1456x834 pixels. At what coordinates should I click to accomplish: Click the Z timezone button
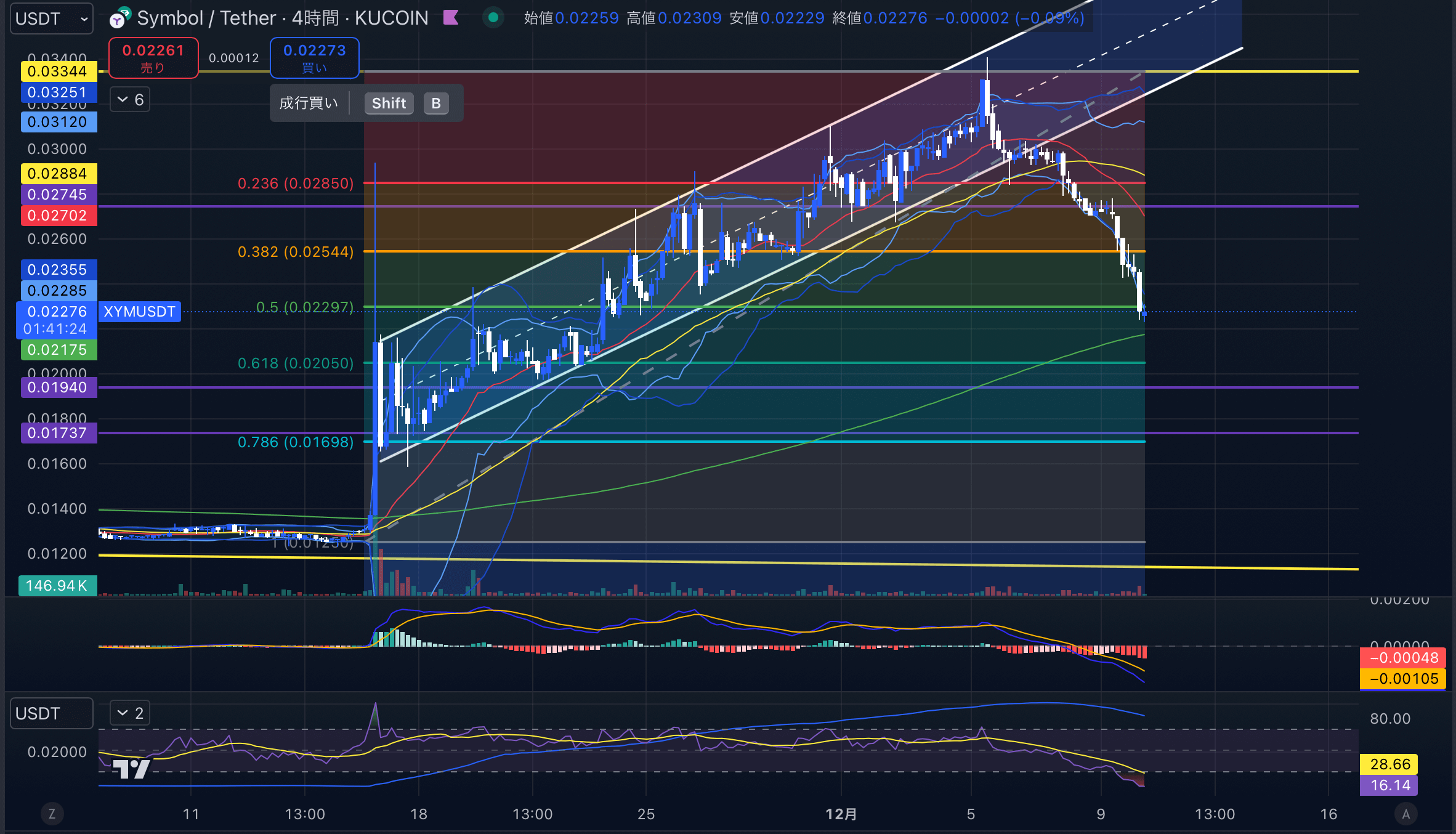tap(52, 814)
